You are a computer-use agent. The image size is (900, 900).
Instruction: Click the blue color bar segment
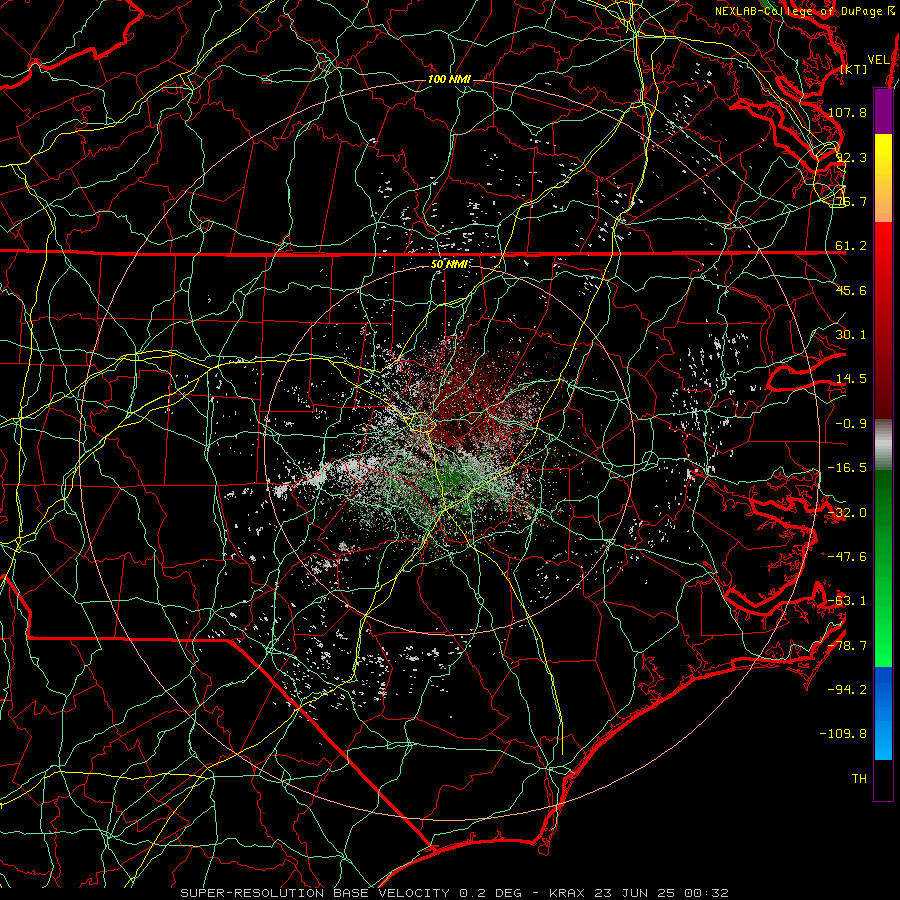pos(883,713)
